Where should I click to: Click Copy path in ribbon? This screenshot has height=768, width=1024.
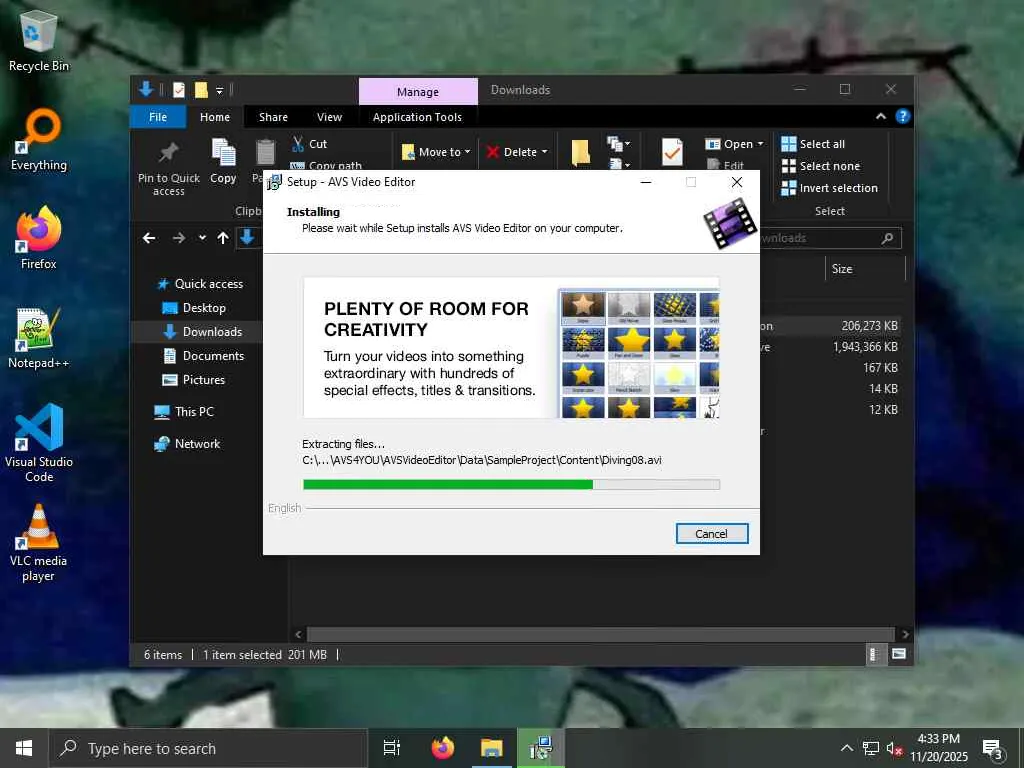327,165
